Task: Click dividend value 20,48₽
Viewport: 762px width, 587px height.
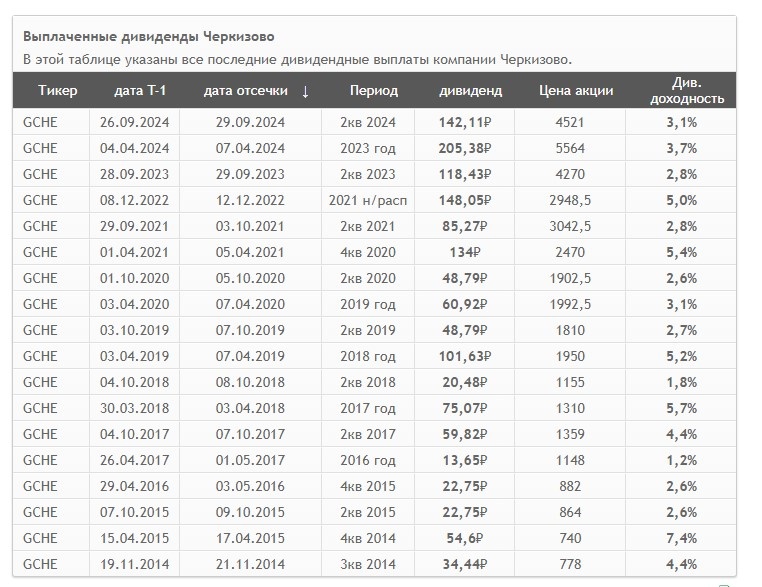Action: click(465, 382)
